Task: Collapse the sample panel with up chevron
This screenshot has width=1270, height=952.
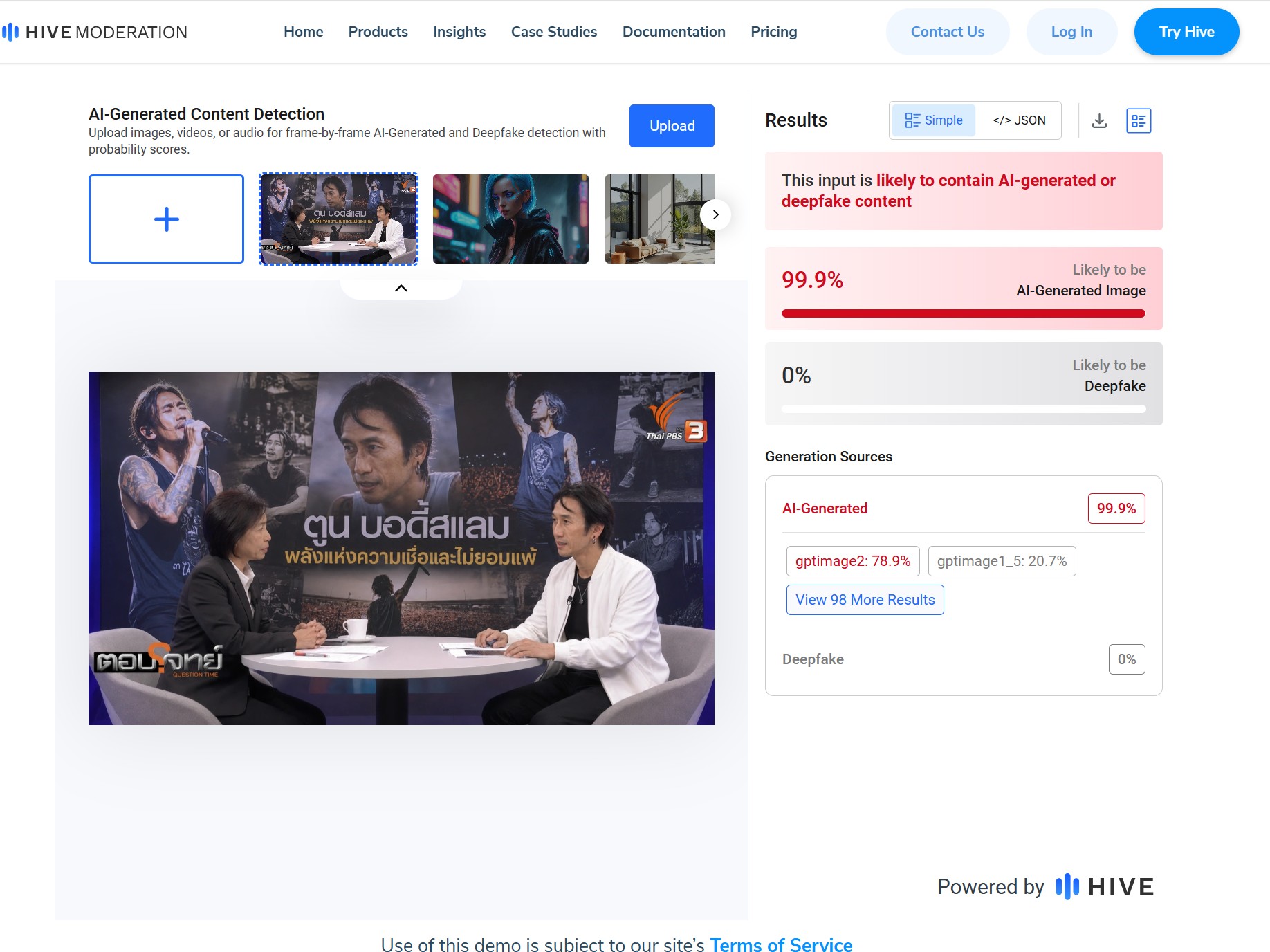Action: pyautogui.click(x=401, y=288)
